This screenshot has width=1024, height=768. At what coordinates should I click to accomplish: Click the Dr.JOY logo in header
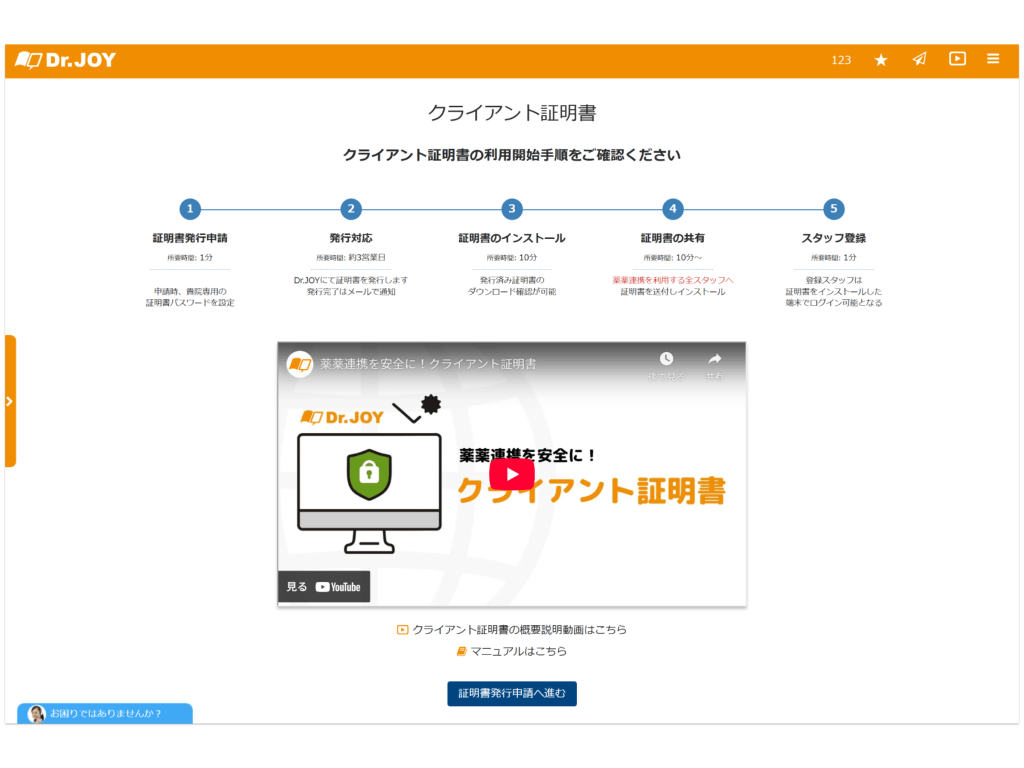pos(66,60)
